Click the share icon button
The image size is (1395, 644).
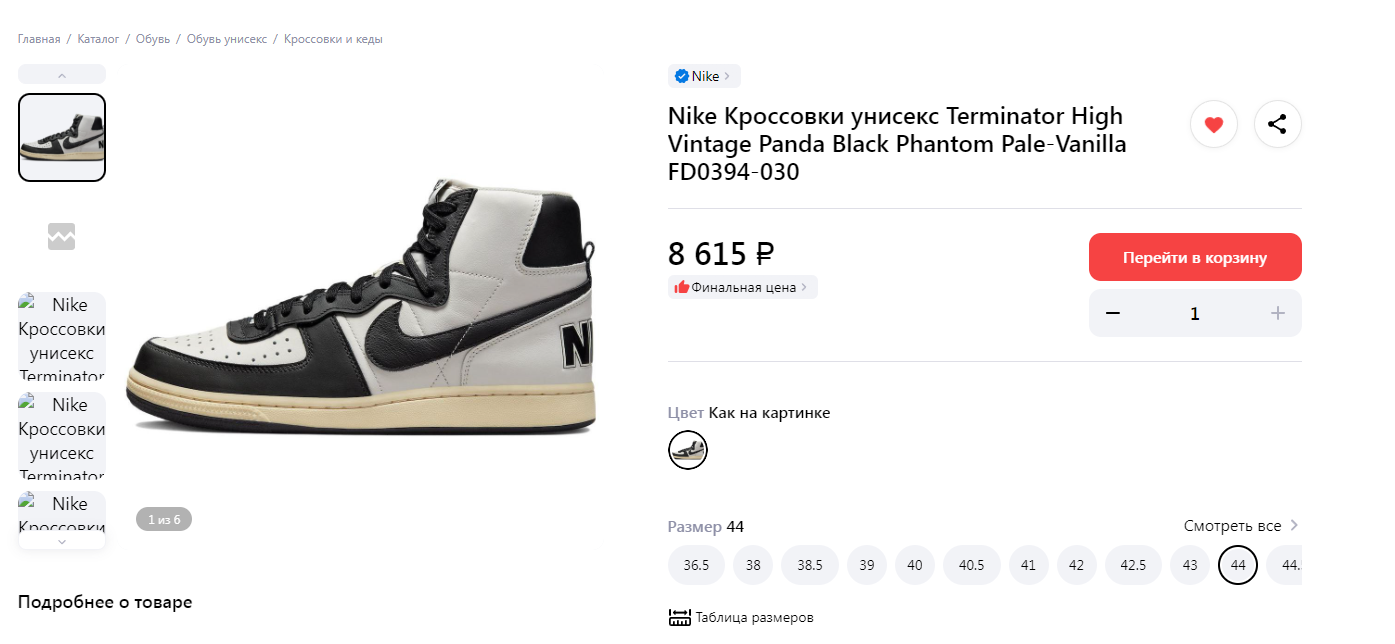[1277, 125]
